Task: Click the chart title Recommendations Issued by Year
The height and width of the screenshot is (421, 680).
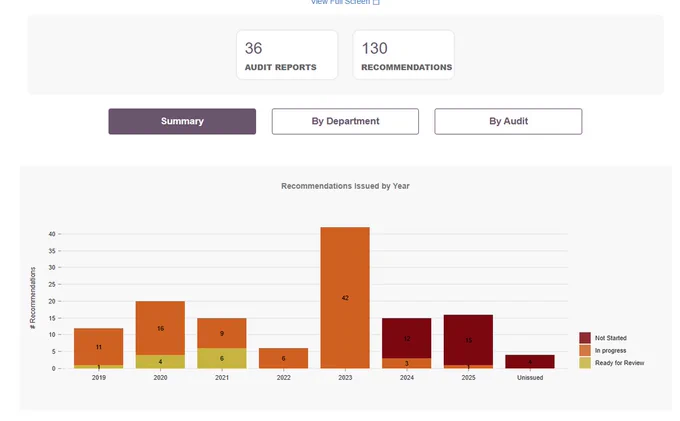Action: pos(345,186)
